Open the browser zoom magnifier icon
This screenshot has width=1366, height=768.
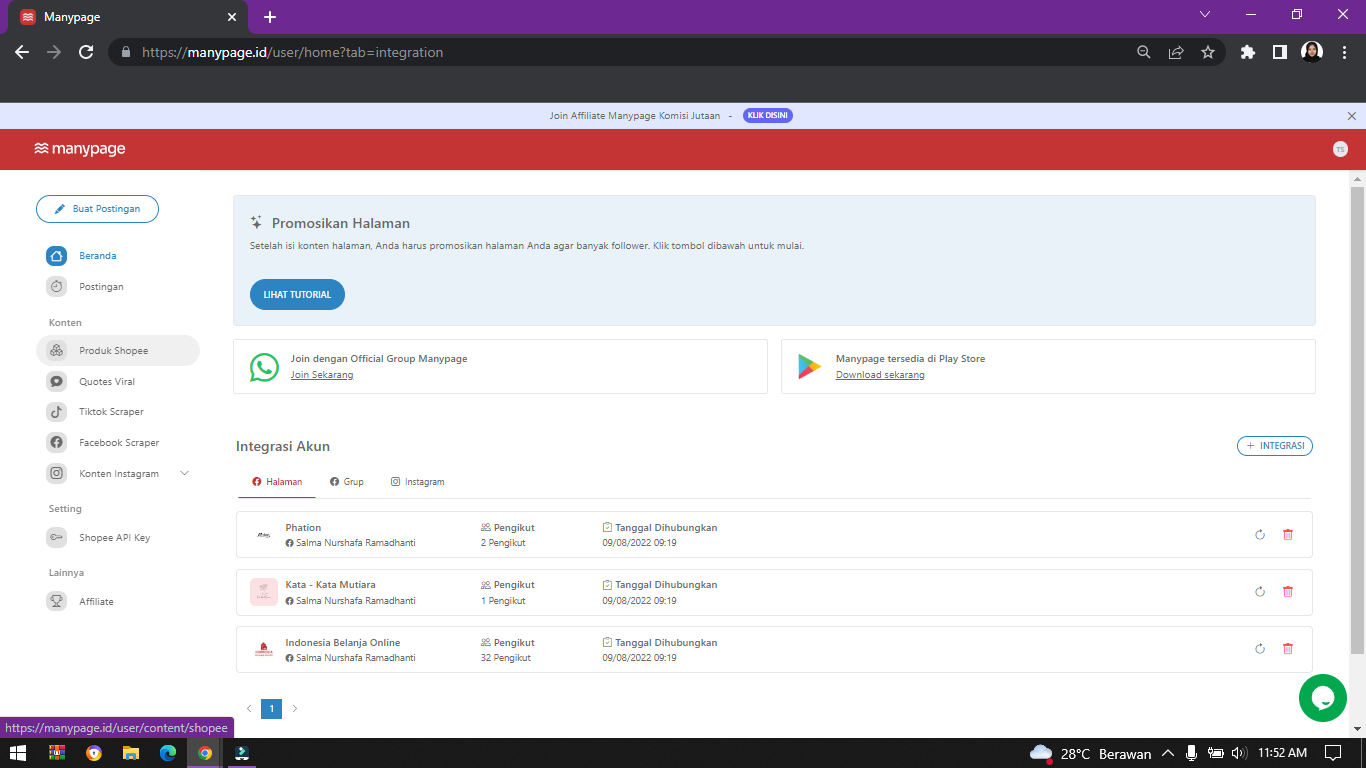coord(1144,52)
